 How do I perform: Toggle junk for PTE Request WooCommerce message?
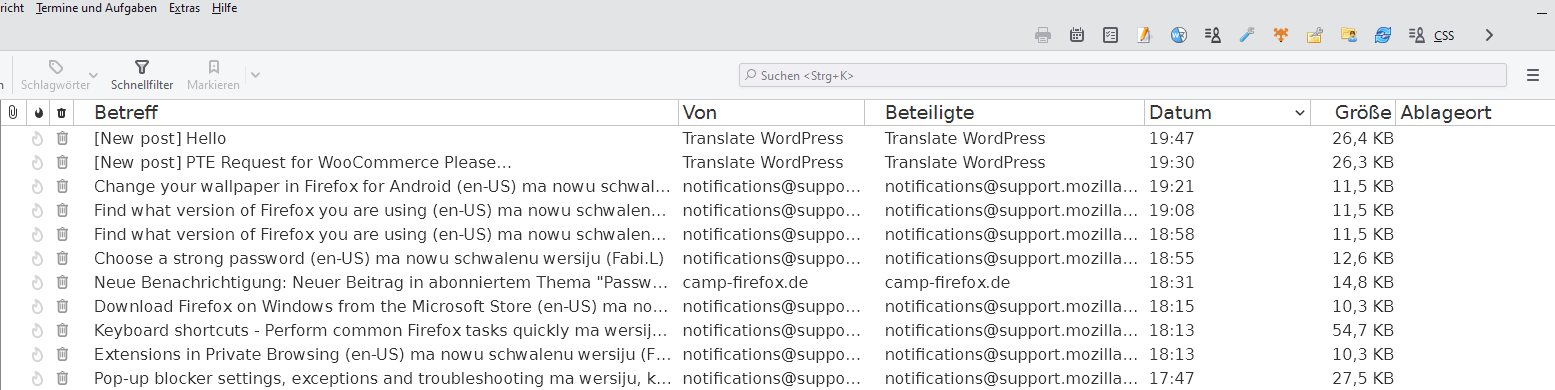38,162
